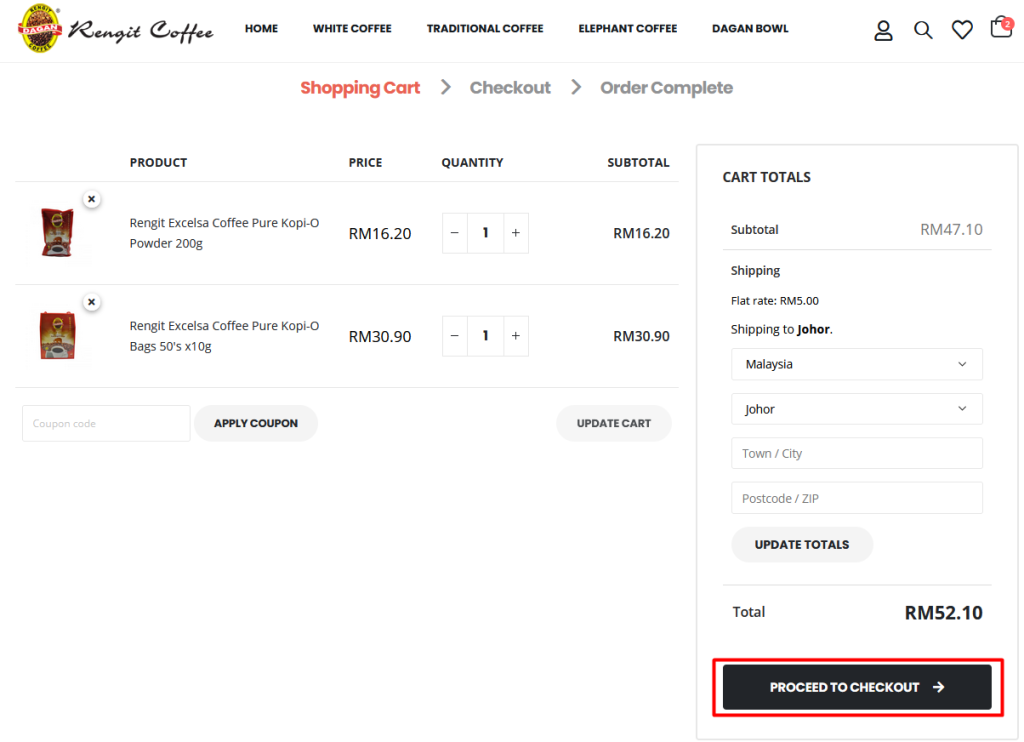Increase quantity of Kopi-O Bags 50's

pyautogui.click(x=515, y=336)
